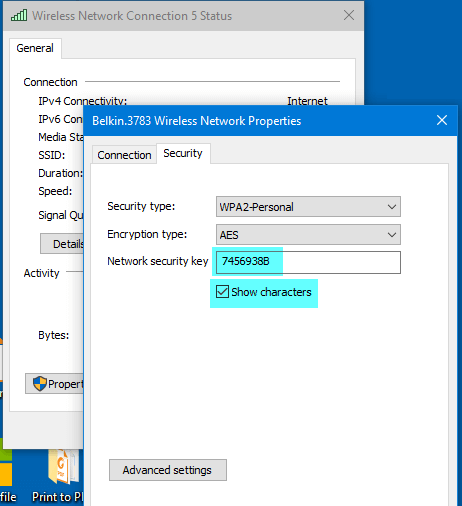Viewport: 462px width, 506px height.
Task: Click the Duration label in Status window
Action: tap(60, 173)
